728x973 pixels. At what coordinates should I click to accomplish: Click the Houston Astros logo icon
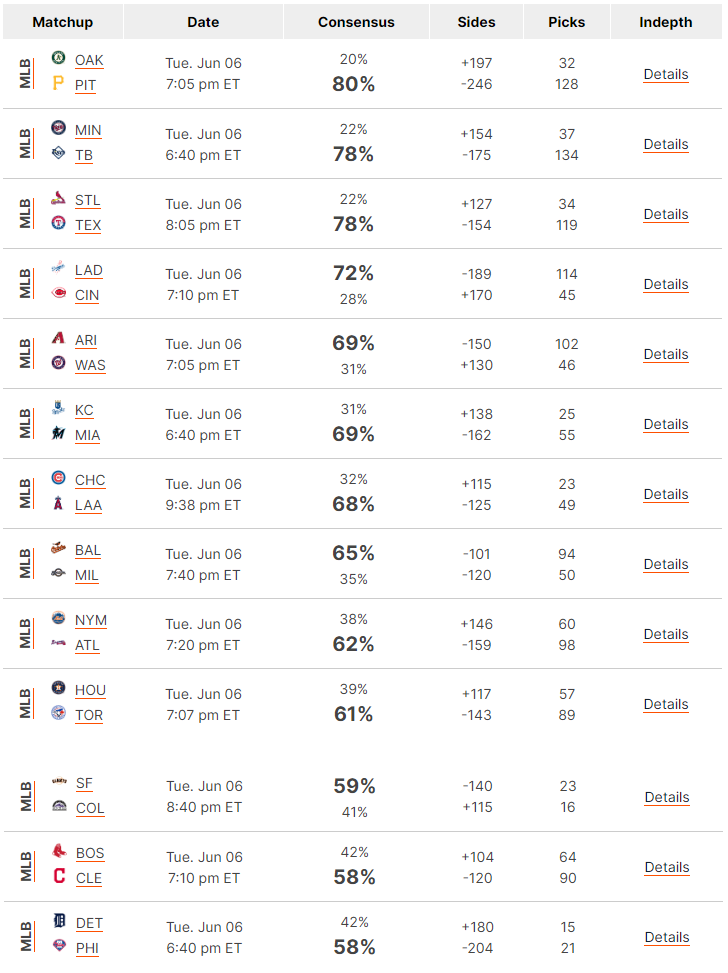(58, 689)
